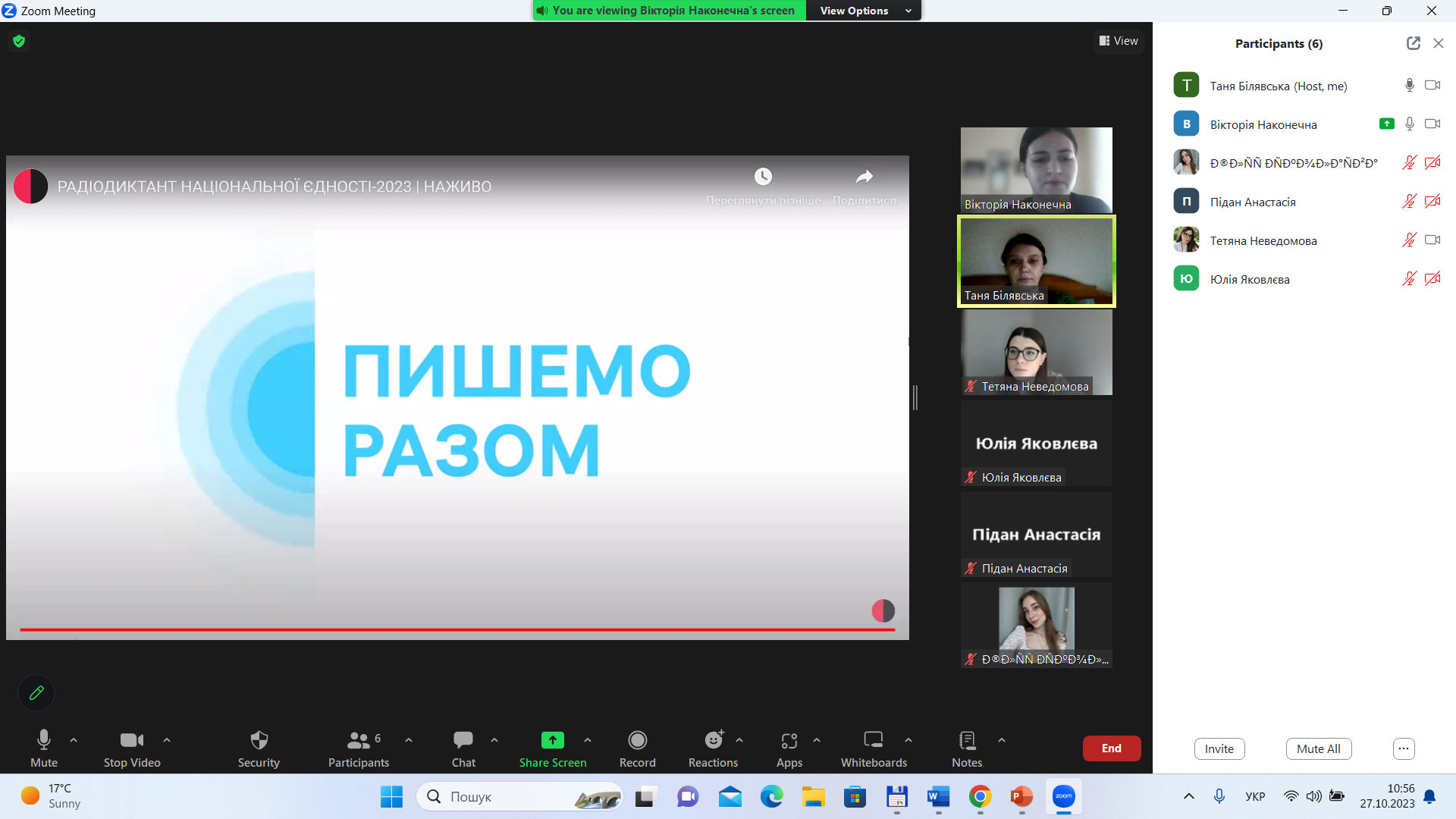The image size is (1456, 819).
Task: Expand Share Screen options arrow
Action: click(x=588, y=740)
